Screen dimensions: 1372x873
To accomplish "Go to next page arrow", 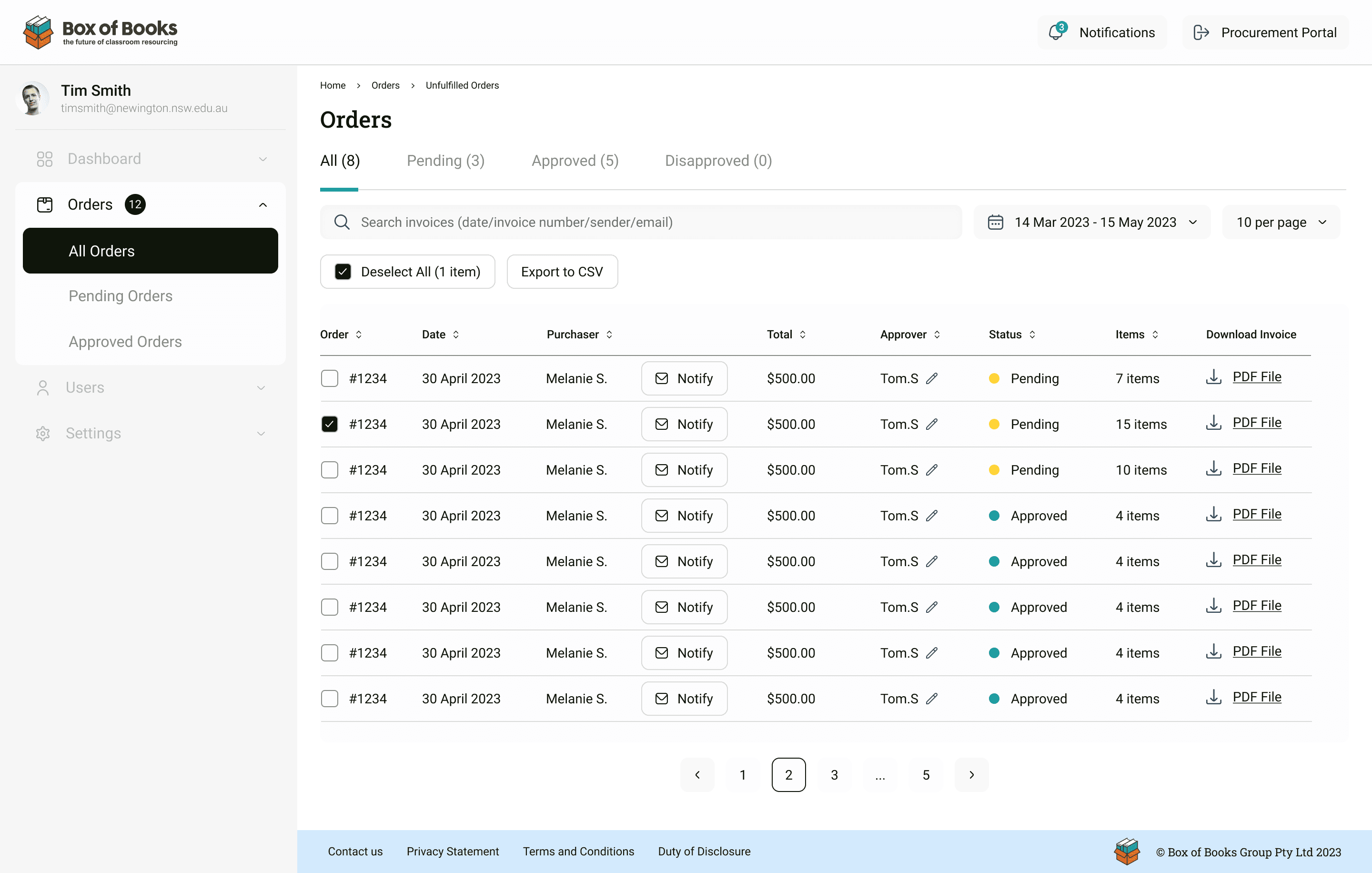I will tap(971, 774).
